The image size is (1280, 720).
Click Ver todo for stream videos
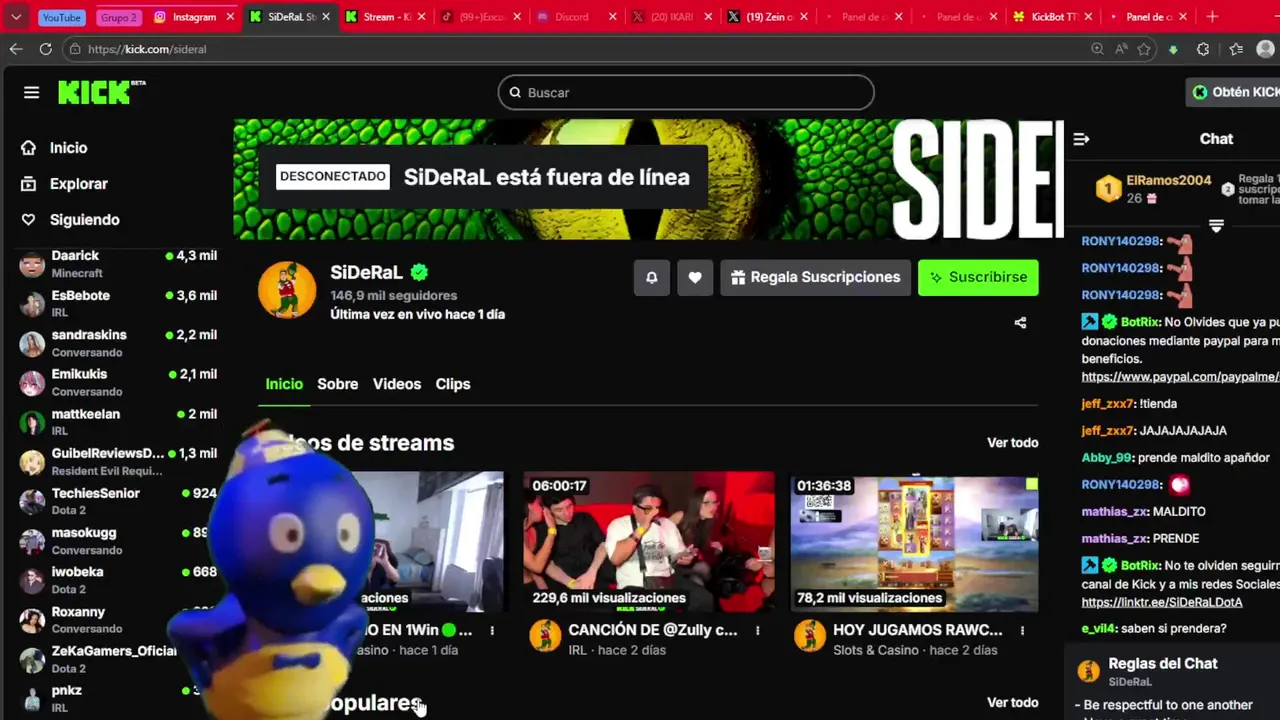[1012, 443]
